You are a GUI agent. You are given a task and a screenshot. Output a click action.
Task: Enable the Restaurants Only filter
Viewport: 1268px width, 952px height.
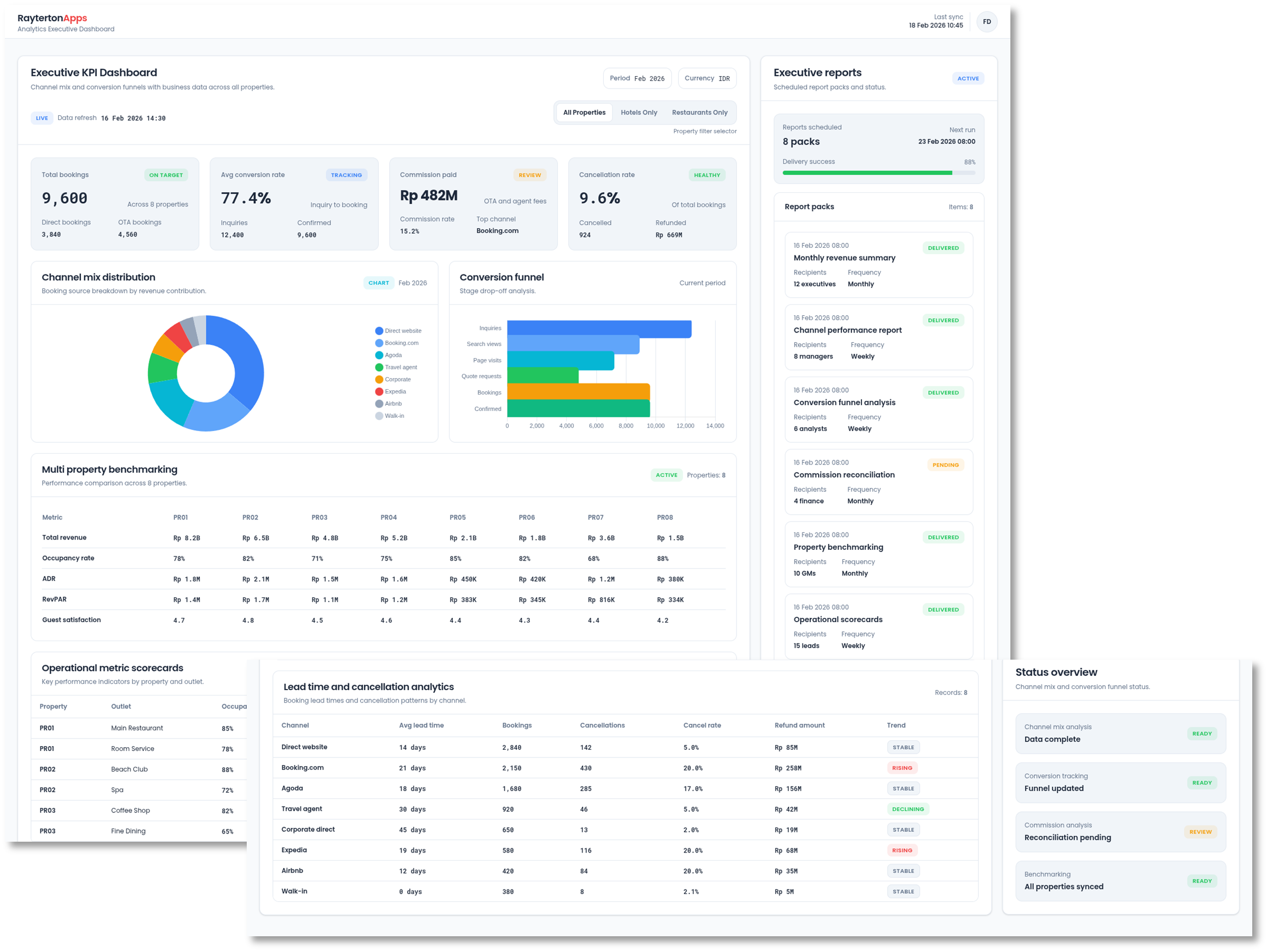point(699,112)
